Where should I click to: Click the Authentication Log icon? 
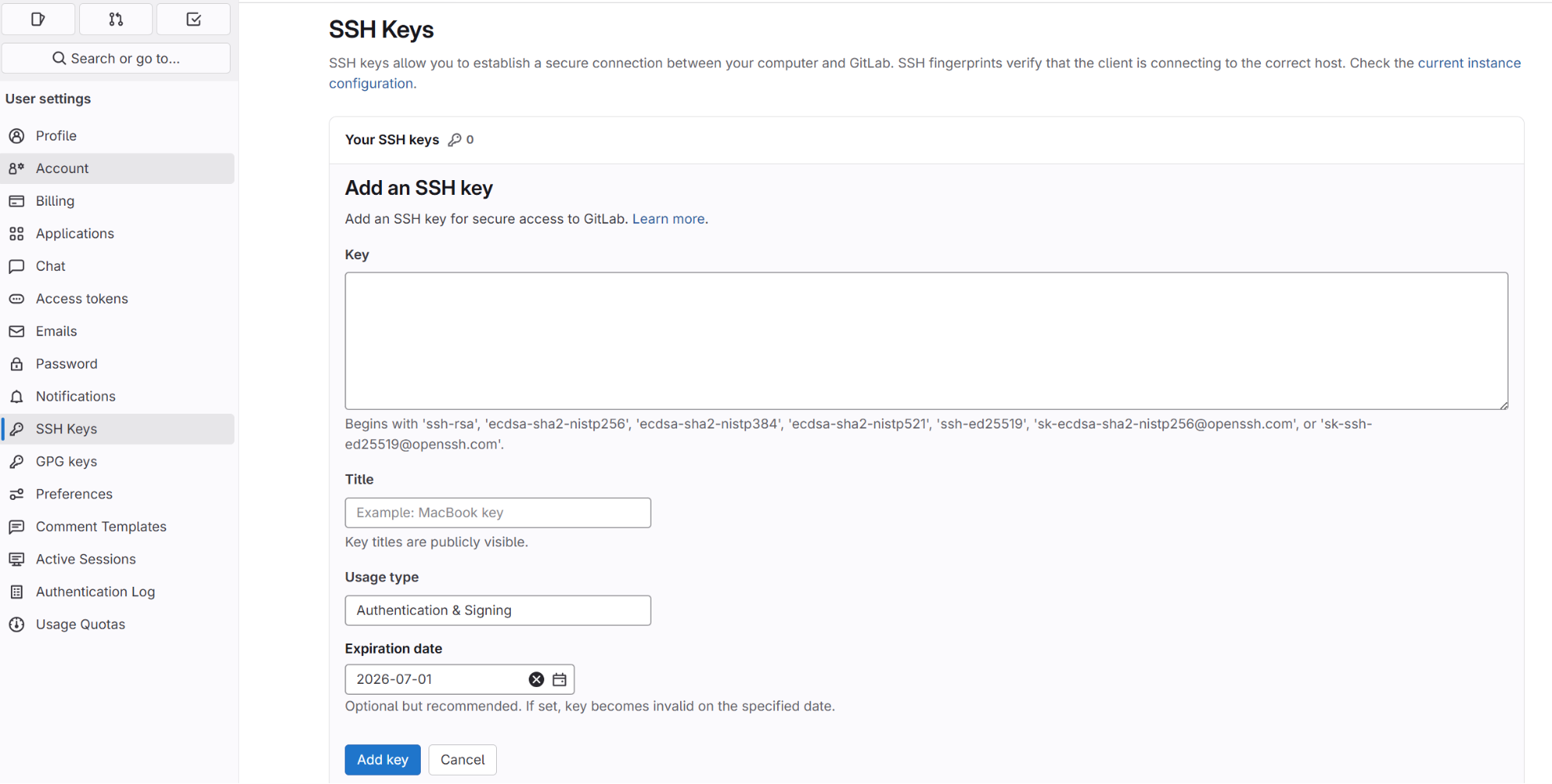tap(16, 592)
